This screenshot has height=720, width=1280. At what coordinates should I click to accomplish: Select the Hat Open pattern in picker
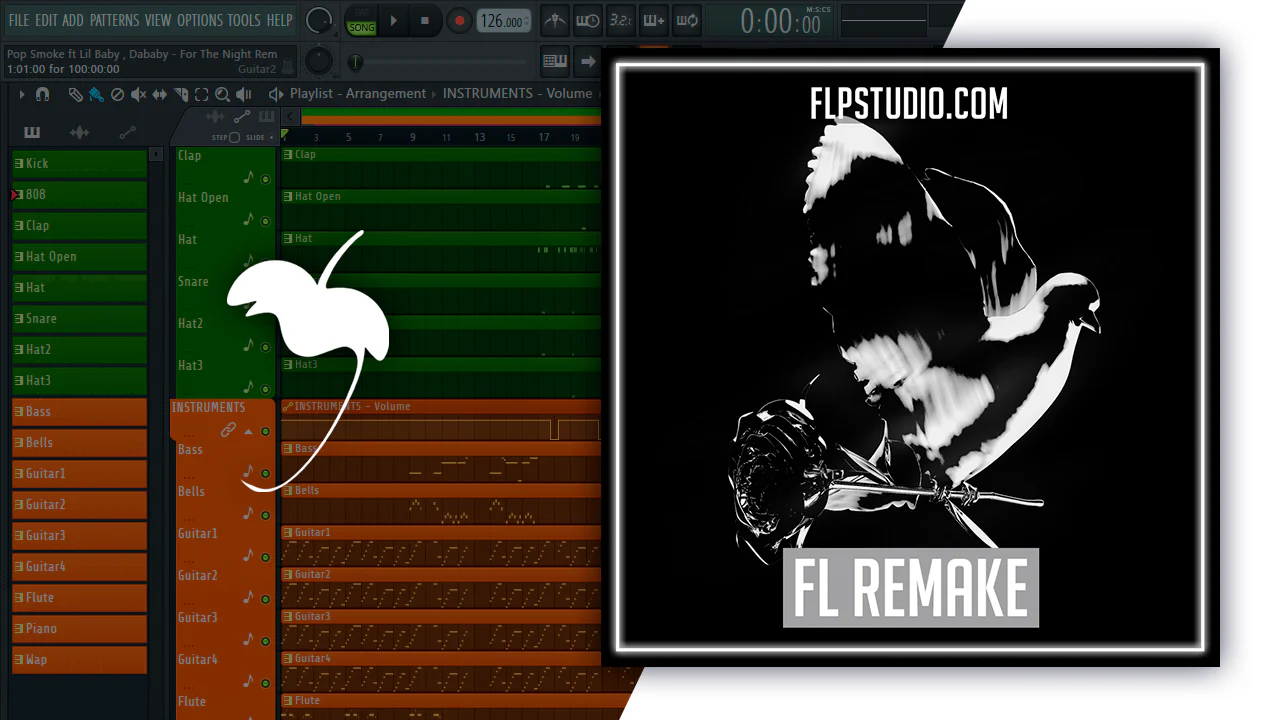[x=79, y=256]
